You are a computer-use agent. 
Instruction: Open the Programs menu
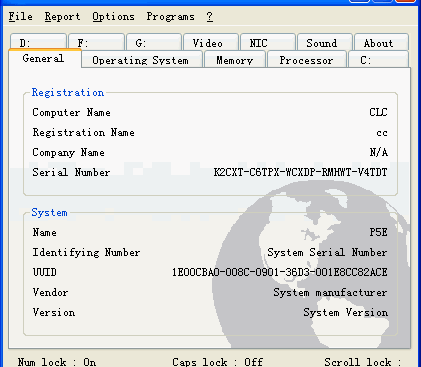171,17
